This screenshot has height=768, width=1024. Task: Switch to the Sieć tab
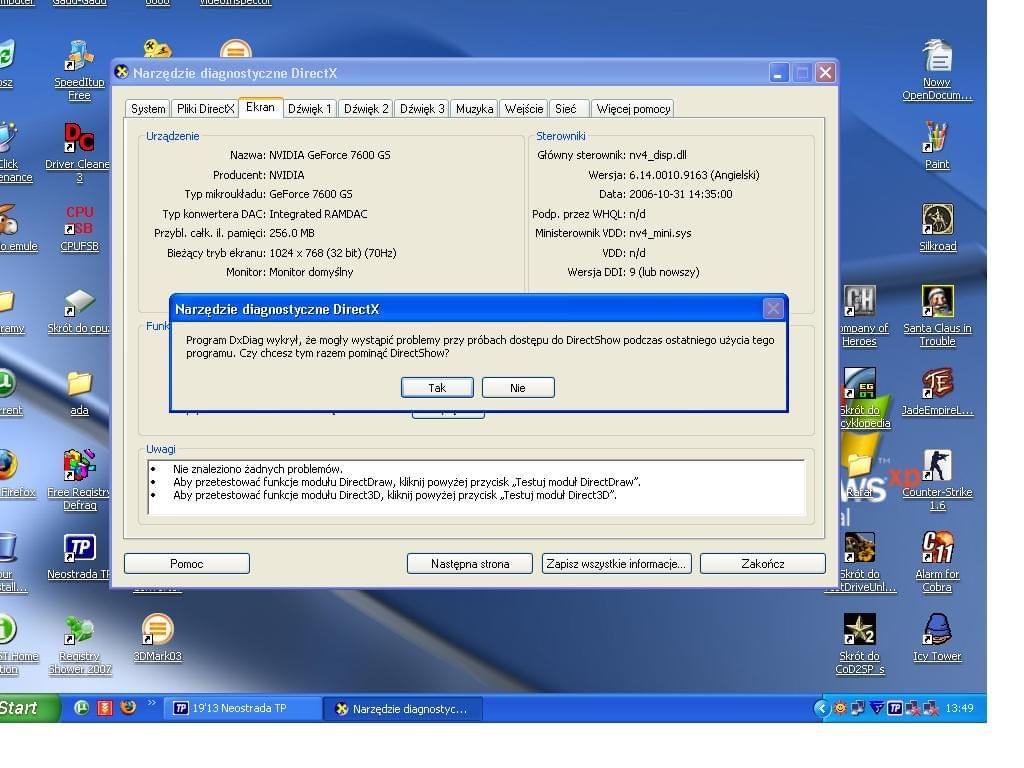[x=565, y=109]
